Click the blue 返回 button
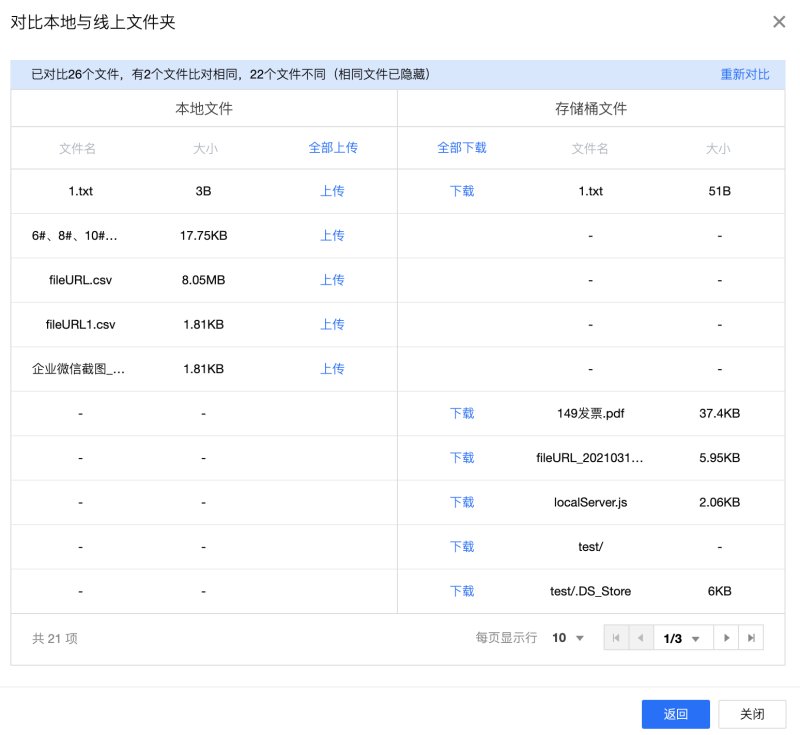 point(676,714)
